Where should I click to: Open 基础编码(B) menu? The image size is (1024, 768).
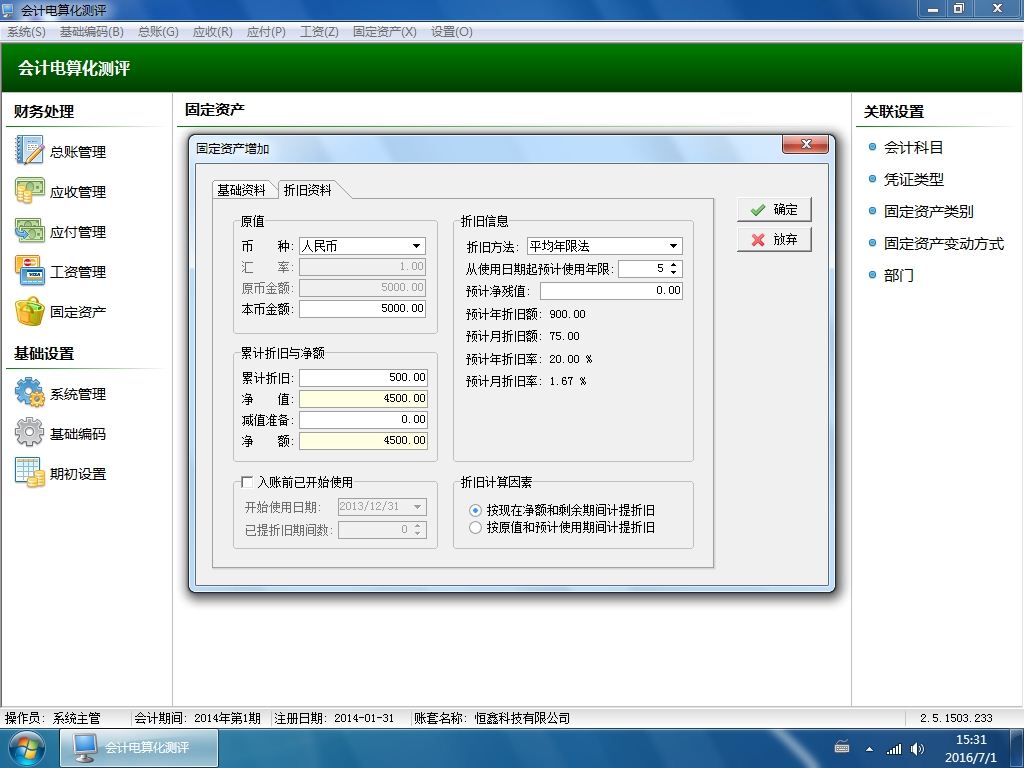point(91,31)
